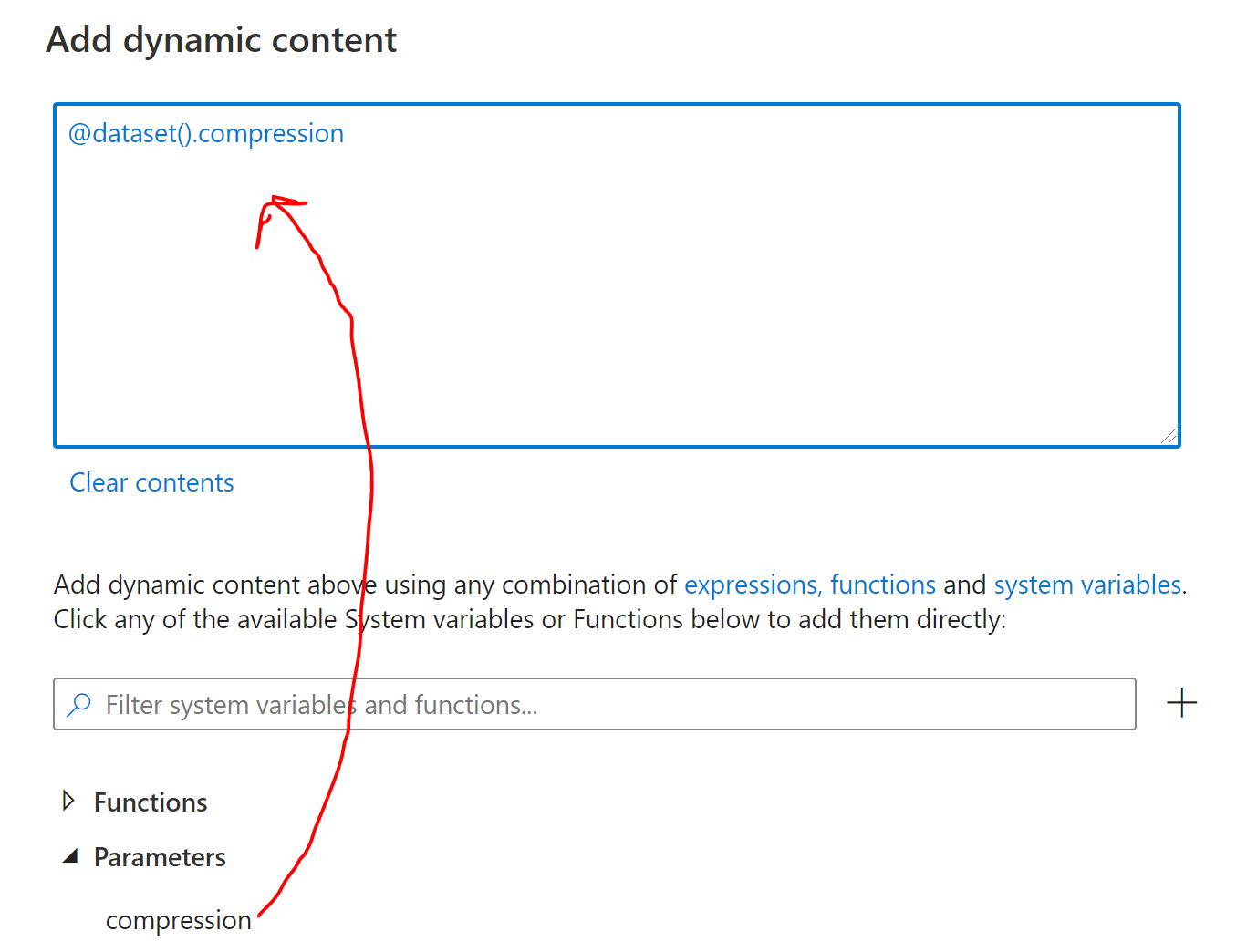Click the search magnifier icon in filter
The image size is (1247, 952).
click(79, 704)
